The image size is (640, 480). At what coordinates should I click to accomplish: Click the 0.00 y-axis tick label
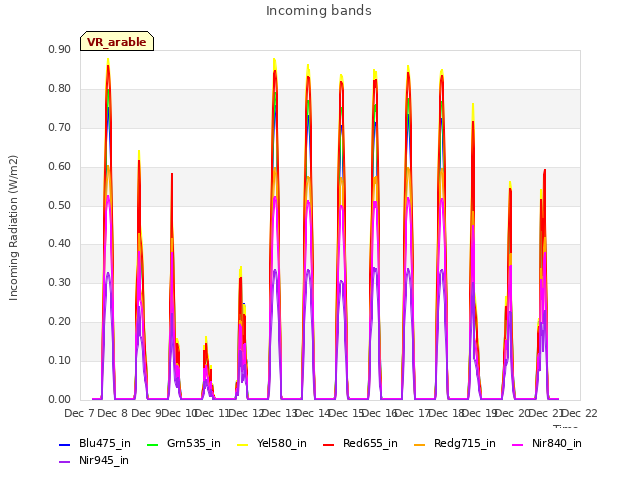[60, 399]
